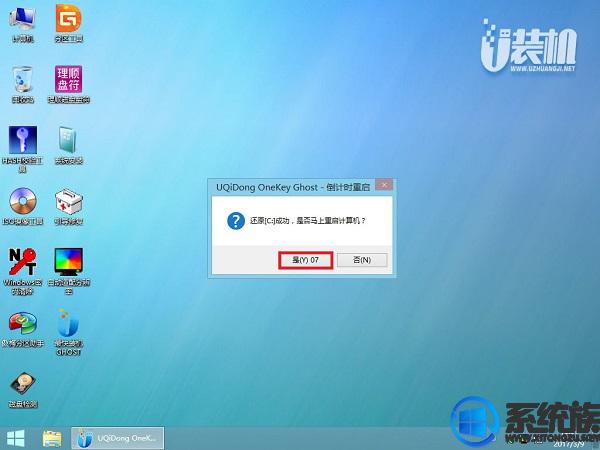The height and width of the screenshot is (450, 600).
Task: Open the magenta 理顺盘符 drive-letter tool
Action: pyautogui.click(x=68, y=84)
